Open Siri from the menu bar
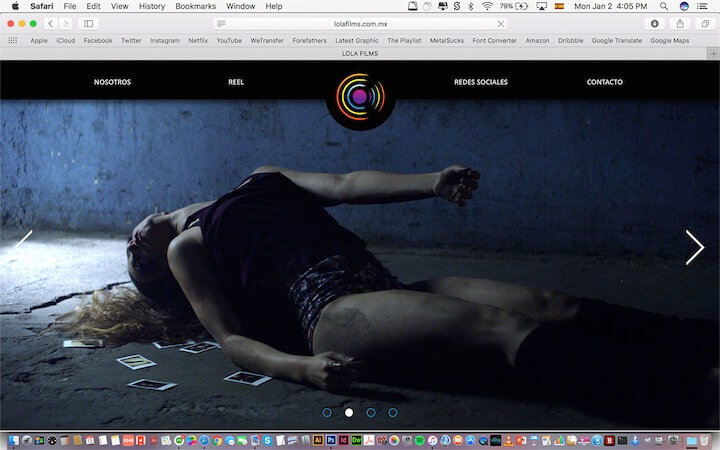 coord(684,6)
